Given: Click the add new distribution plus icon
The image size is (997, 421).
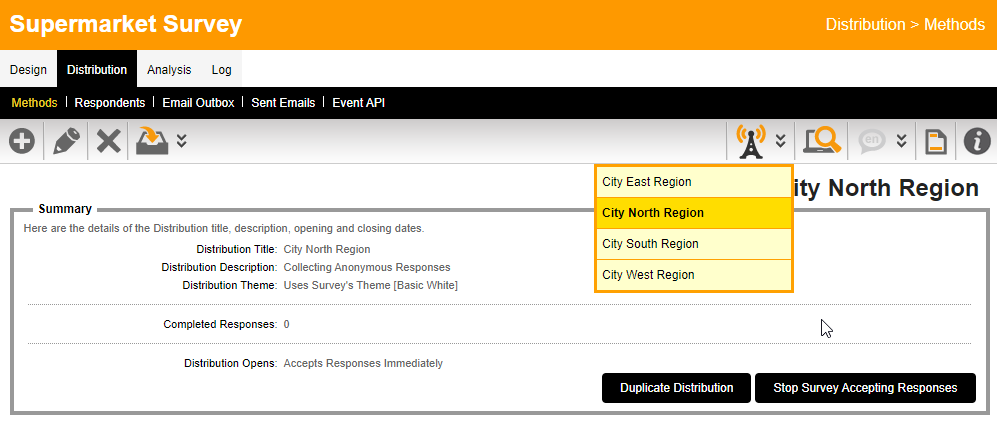Looking at the screenshot, I should [21, 141].
